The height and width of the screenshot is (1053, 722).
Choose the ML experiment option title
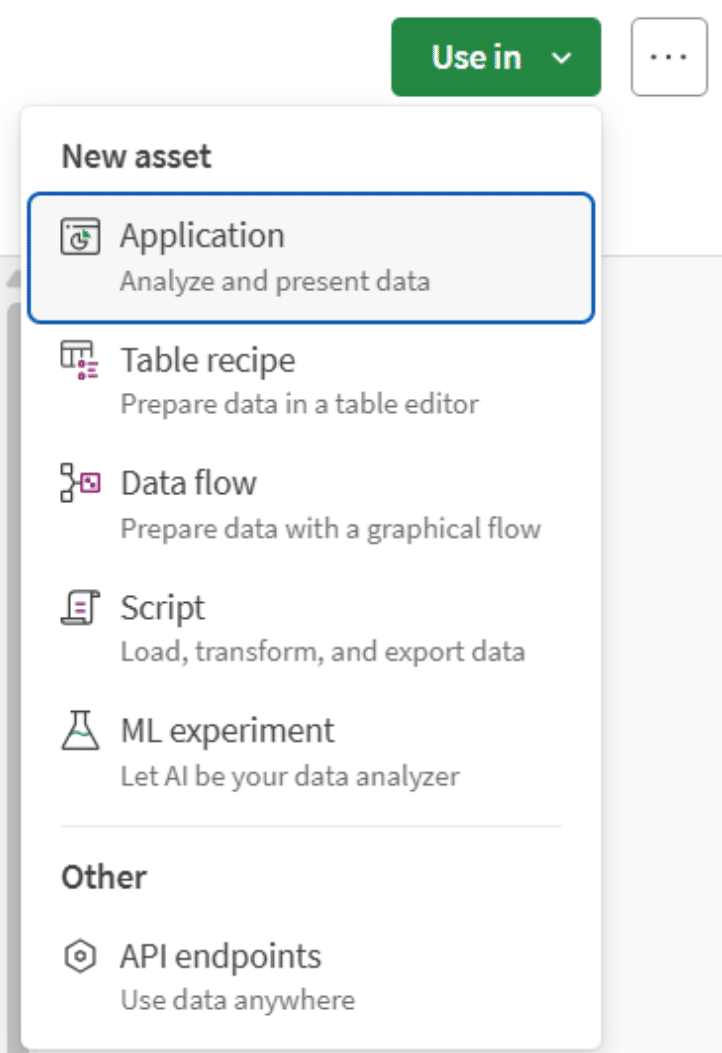coord(227,731)
